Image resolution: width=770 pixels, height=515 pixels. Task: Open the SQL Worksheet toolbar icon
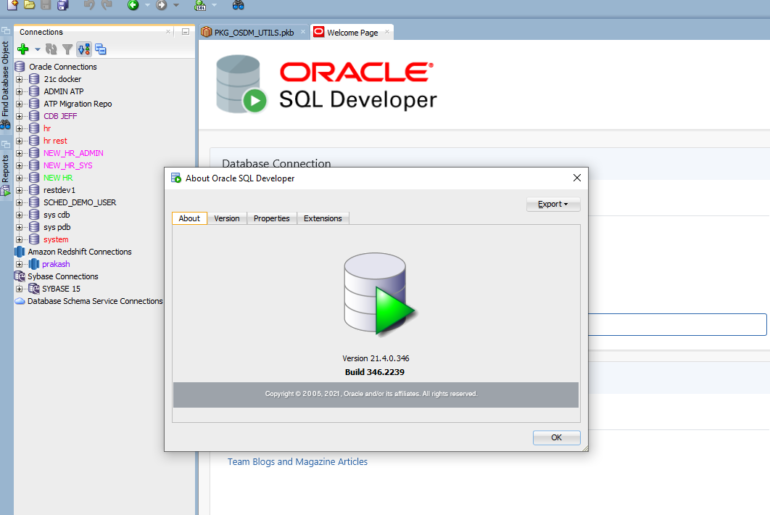[x=200, y=5]
